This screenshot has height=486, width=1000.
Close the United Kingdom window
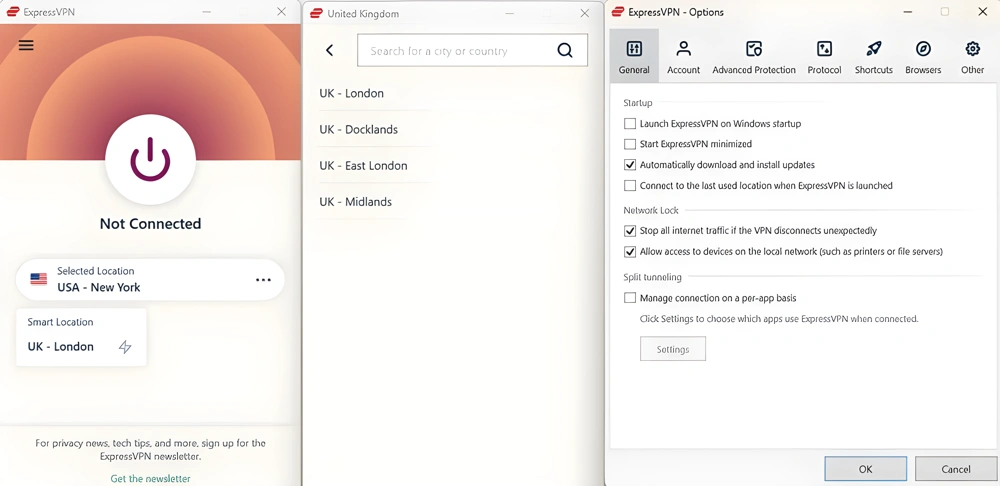tap(585, 13)
